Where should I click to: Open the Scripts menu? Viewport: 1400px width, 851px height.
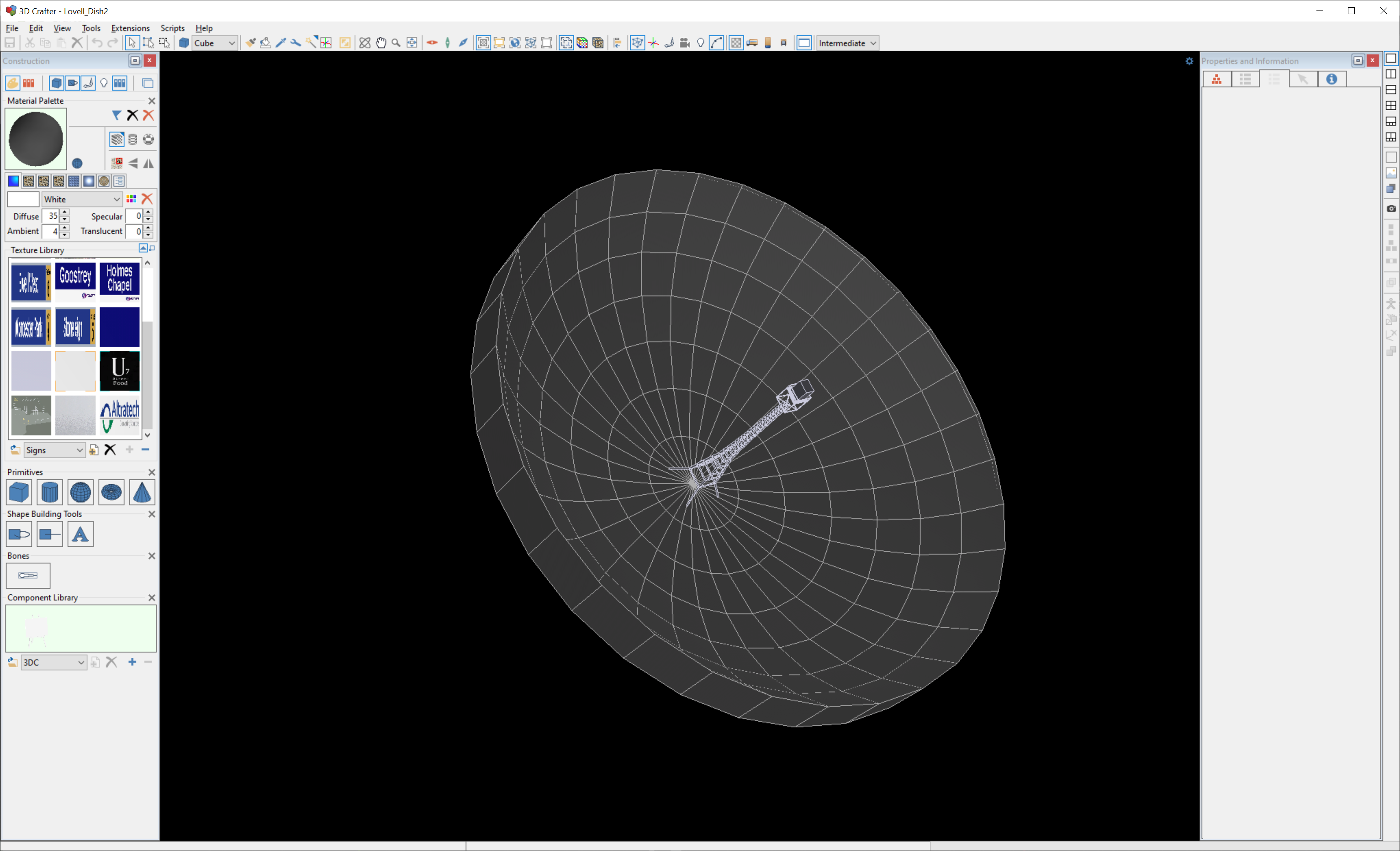point(172,28)
